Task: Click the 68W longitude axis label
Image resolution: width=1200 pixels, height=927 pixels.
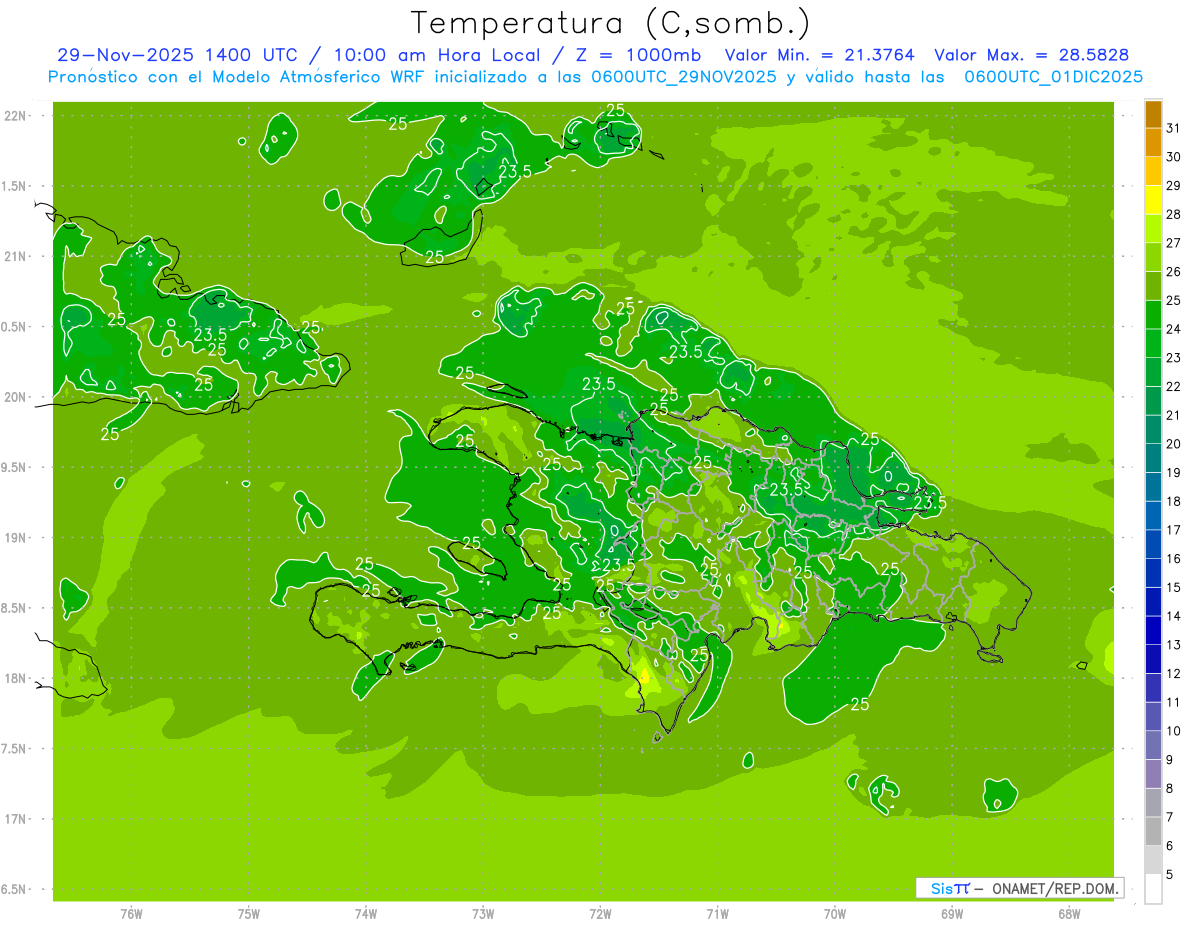Action: (1069, 914)
